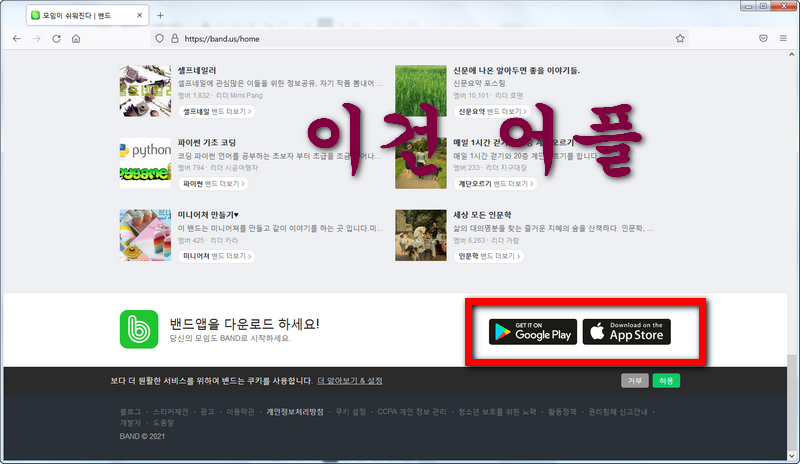Viewport: 800px width, 464px height.
Task: Download from the App Store badge
Action: (627, 332)
